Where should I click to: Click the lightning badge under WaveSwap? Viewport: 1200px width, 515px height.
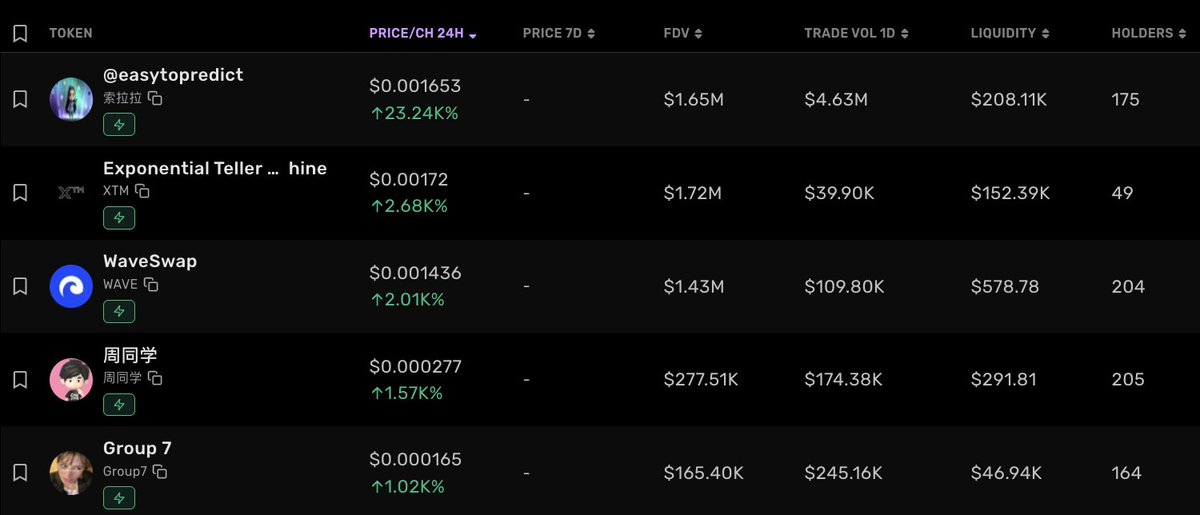(x=119, y=311)
